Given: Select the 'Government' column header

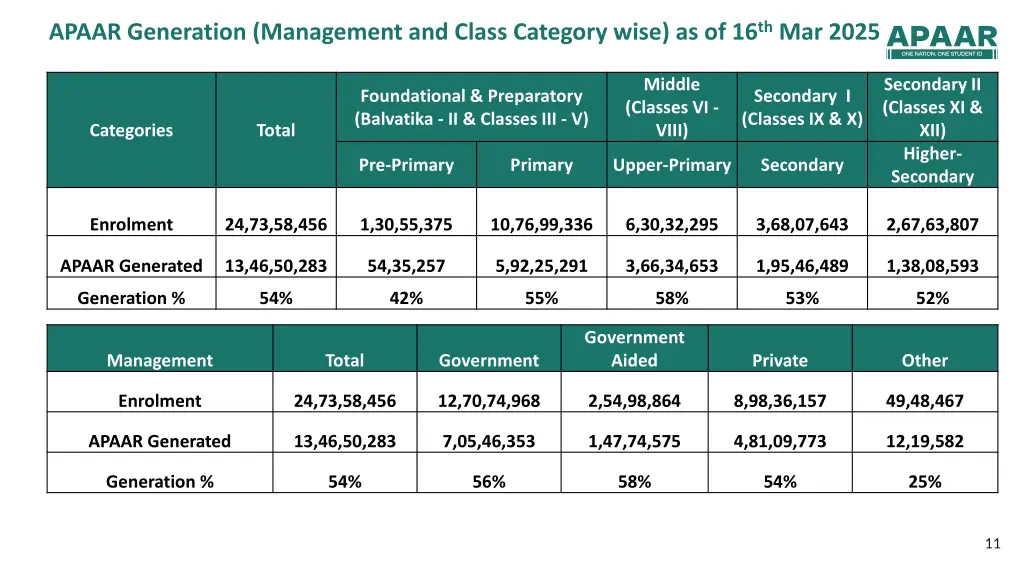Looking at the screenshot, I should (x=489, y=349).
